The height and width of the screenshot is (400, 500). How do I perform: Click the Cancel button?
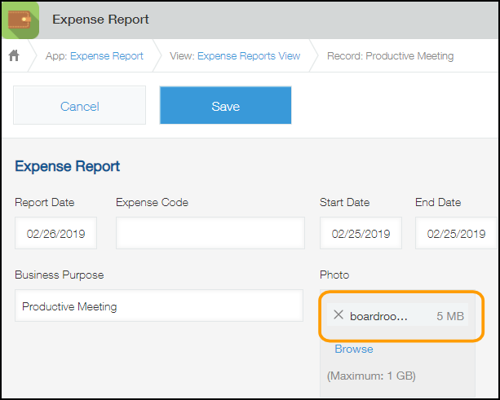(80, 105)
